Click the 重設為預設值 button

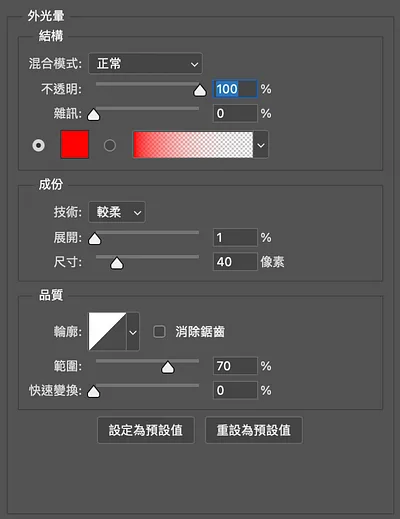[254, 430]
